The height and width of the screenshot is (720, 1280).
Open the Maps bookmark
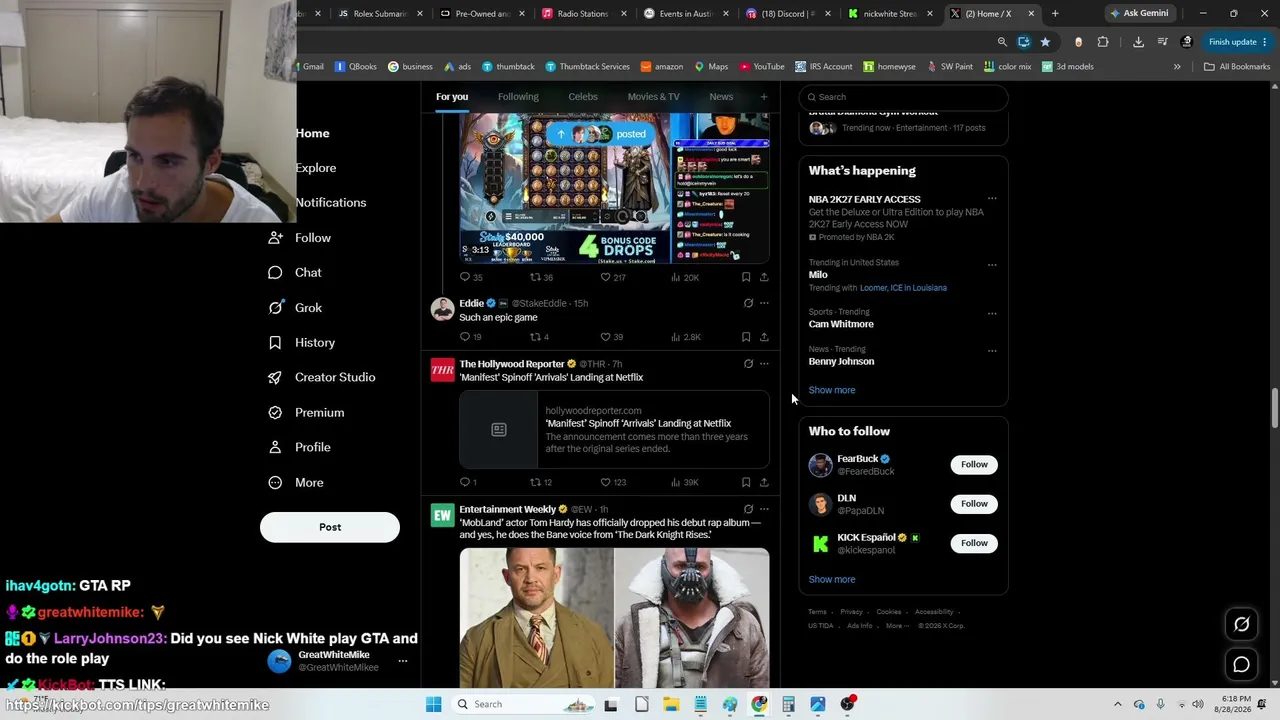tap(711, 67)
